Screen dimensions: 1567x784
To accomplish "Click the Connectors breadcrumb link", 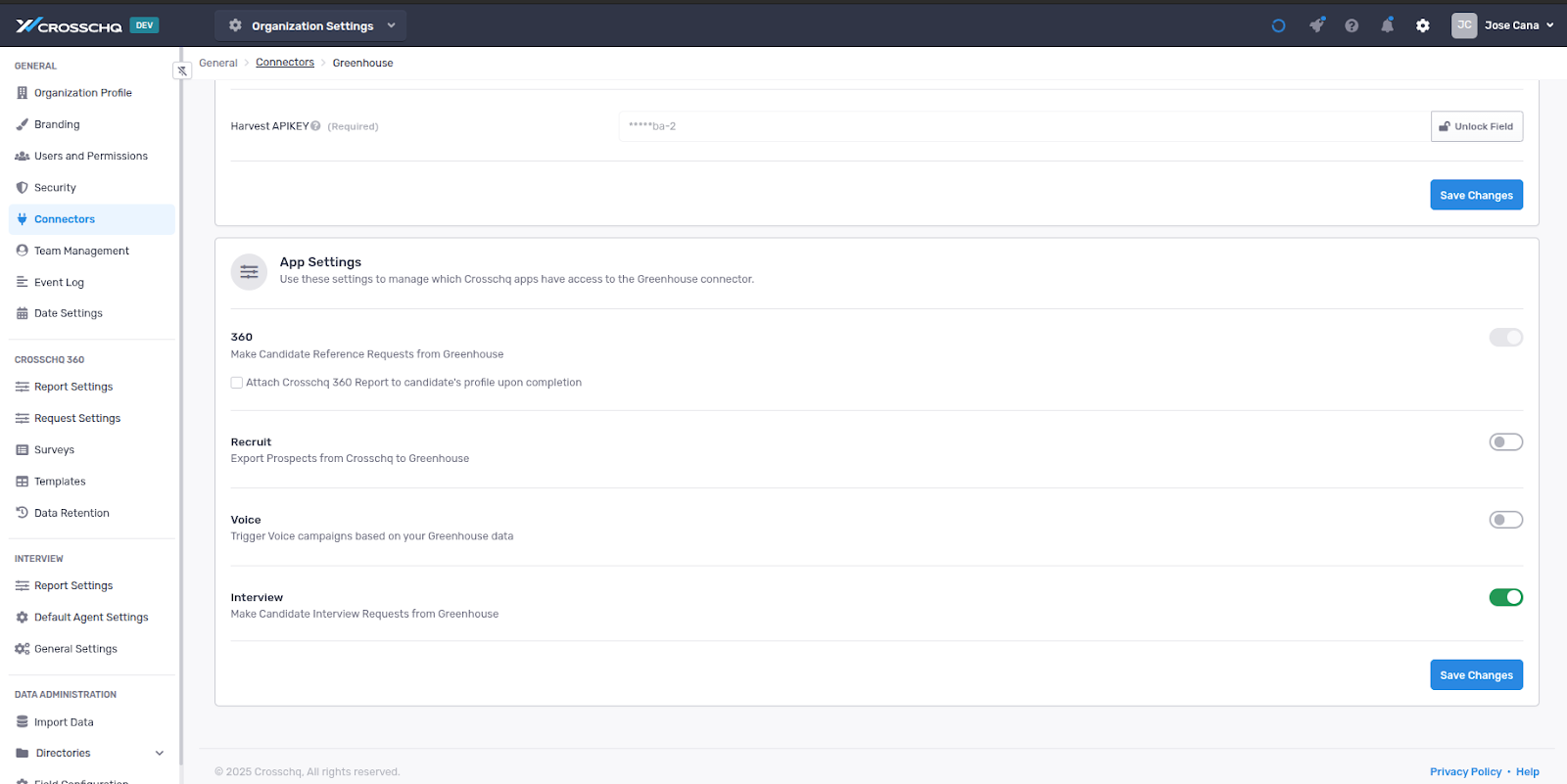I will (x=285, y=63).
